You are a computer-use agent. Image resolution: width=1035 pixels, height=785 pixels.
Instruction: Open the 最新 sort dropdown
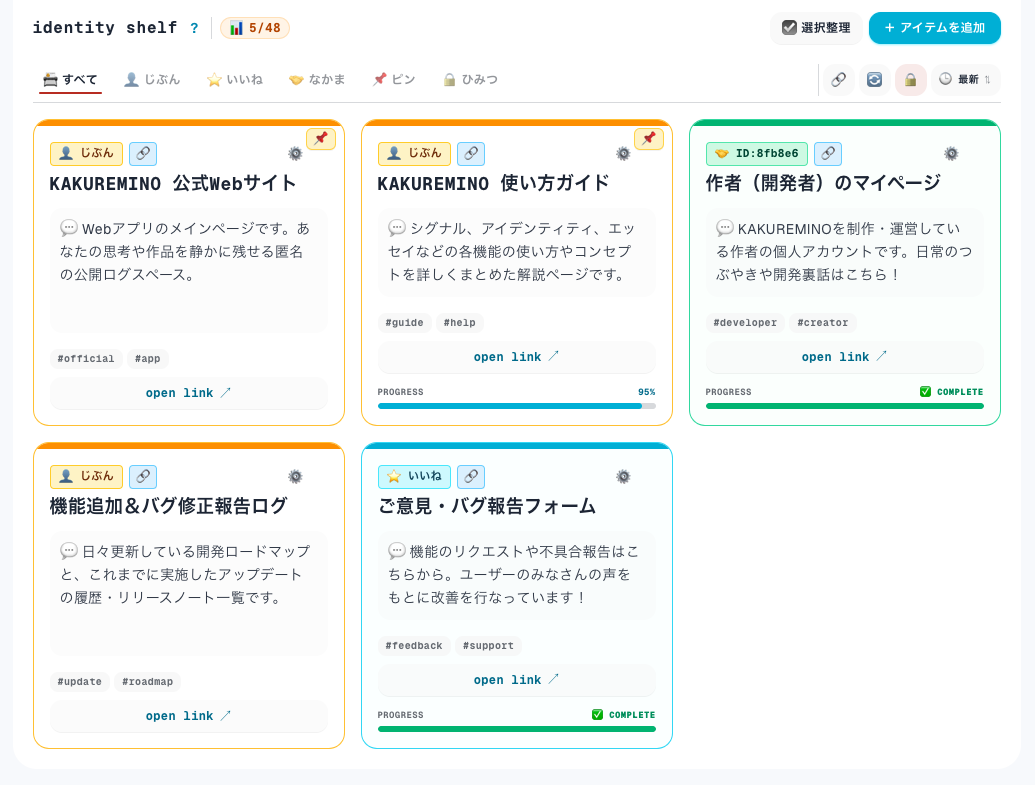coord(966,80)
